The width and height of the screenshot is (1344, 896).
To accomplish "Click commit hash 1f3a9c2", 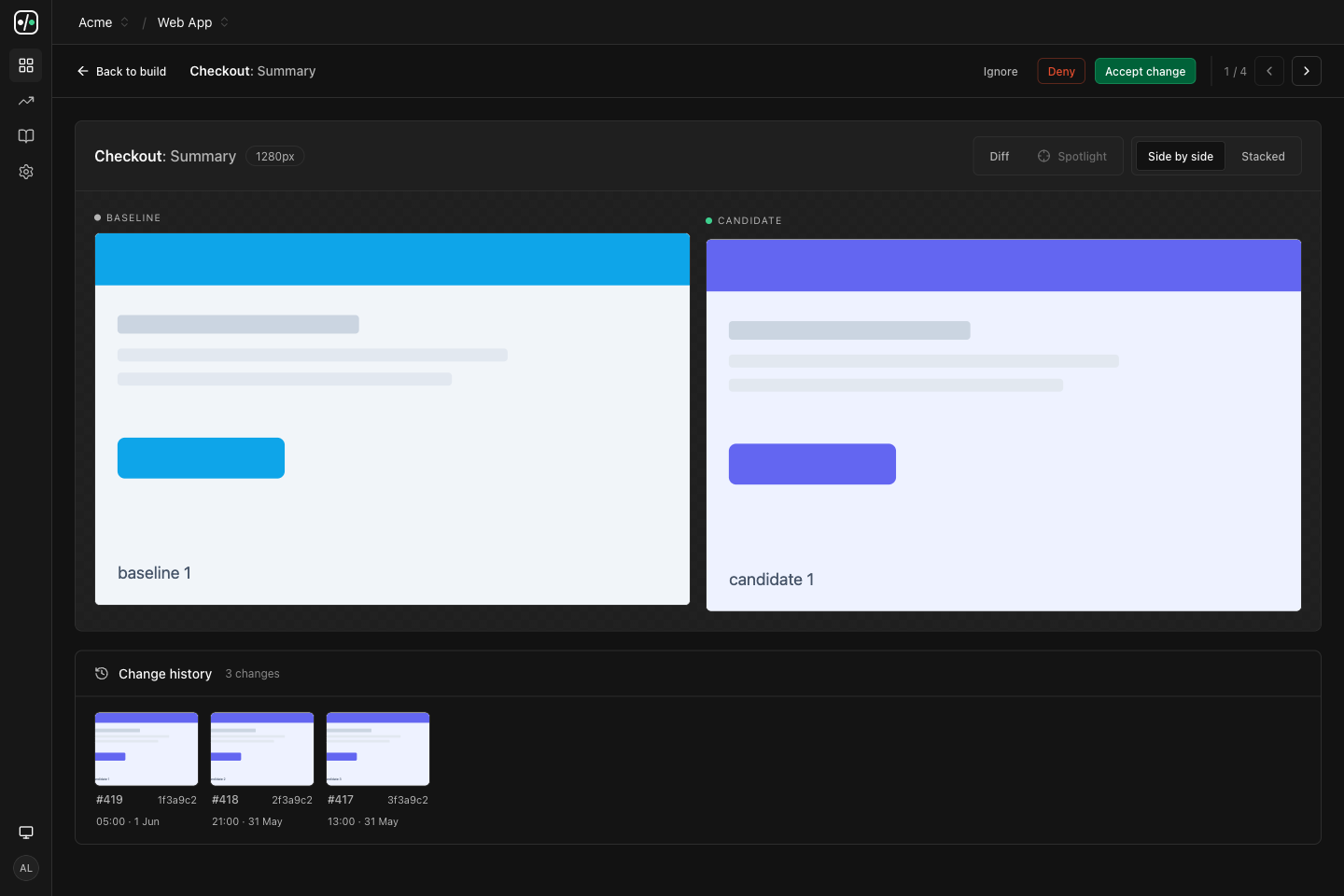I will coord(177,800).
